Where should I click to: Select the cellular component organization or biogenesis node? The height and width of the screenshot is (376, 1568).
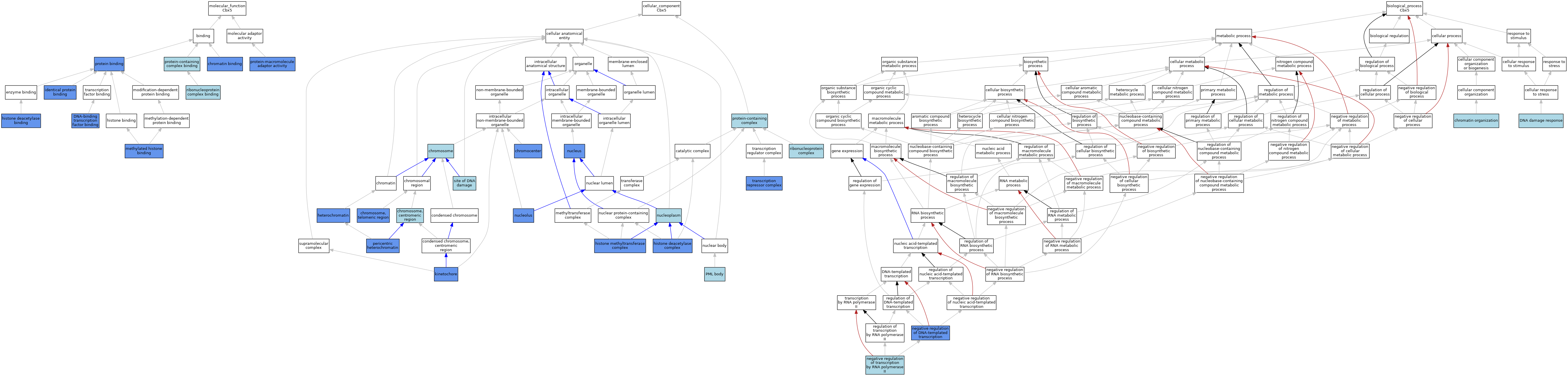coord(1476,64)
